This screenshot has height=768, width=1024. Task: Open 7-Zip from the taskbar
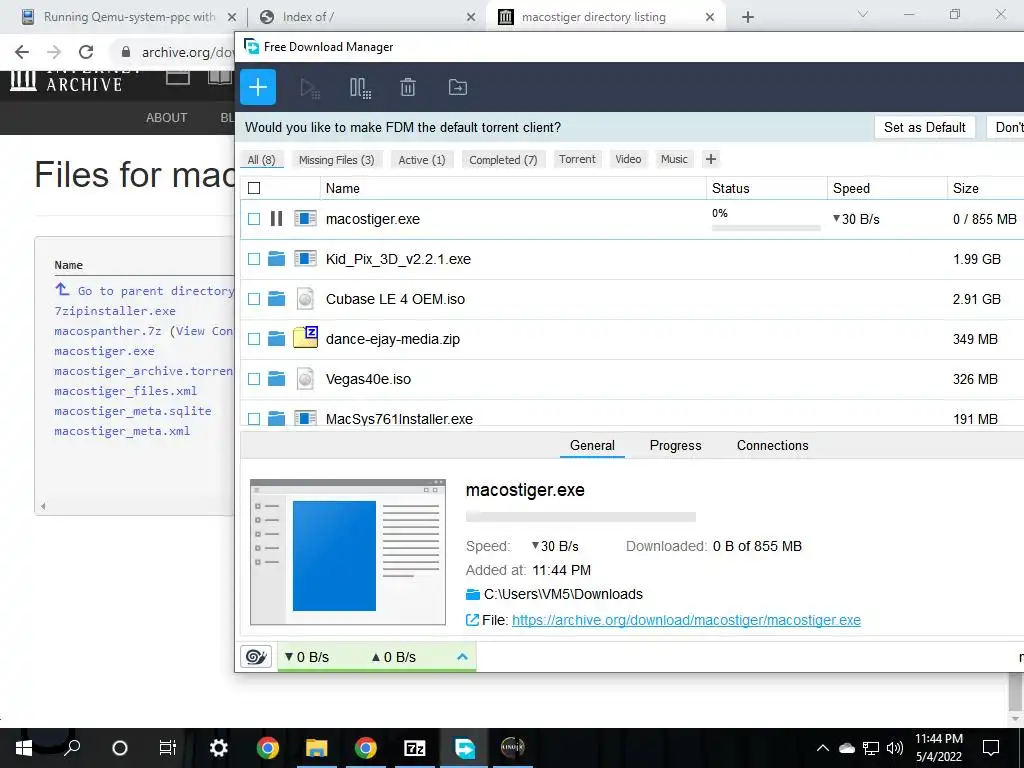point(415,748)
